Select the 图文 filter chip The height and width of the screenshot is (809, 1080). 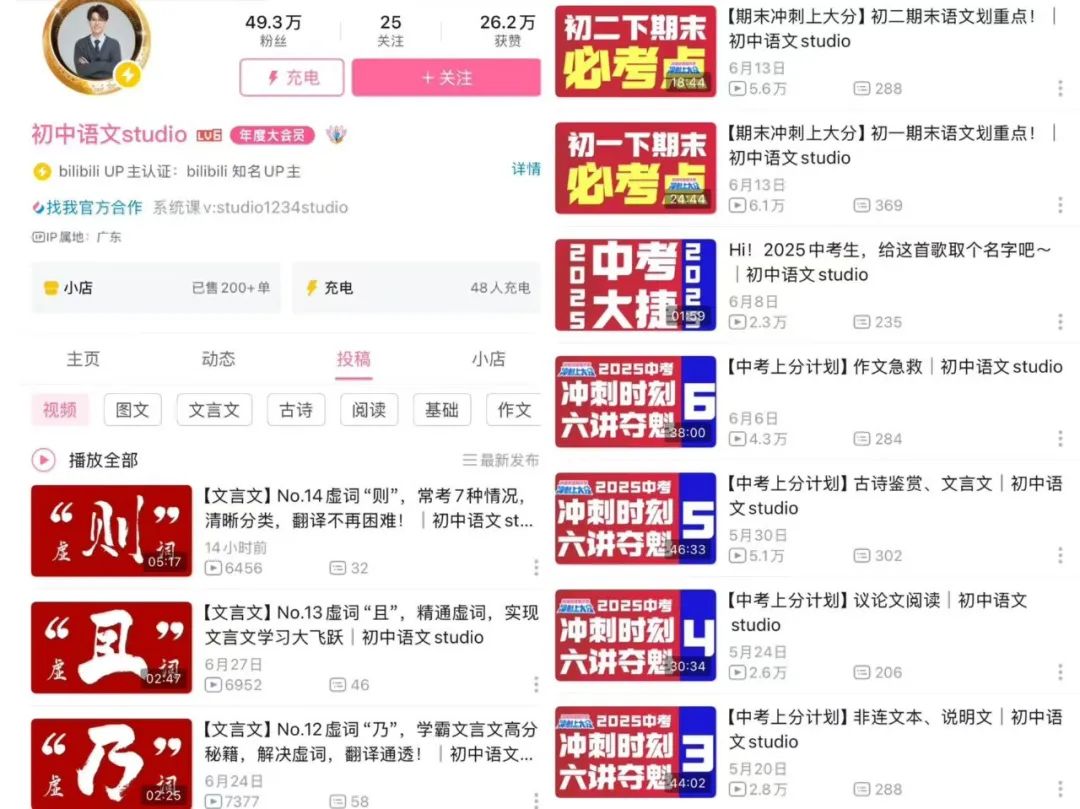(x=133, y=410)
